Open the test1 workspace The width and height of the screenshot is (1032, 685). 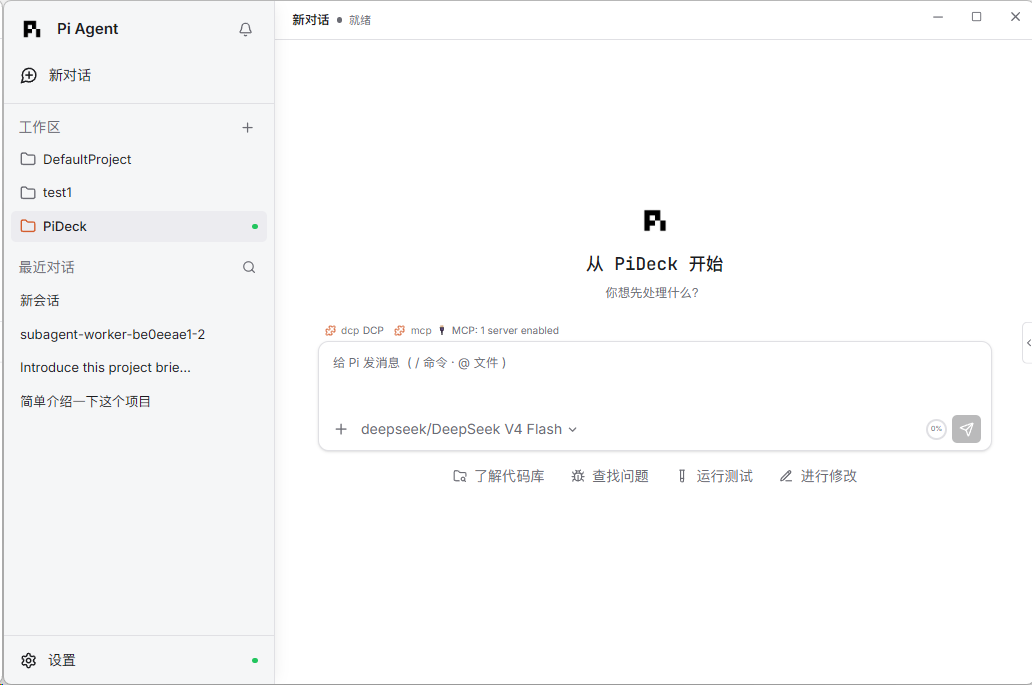click(139, 192)
